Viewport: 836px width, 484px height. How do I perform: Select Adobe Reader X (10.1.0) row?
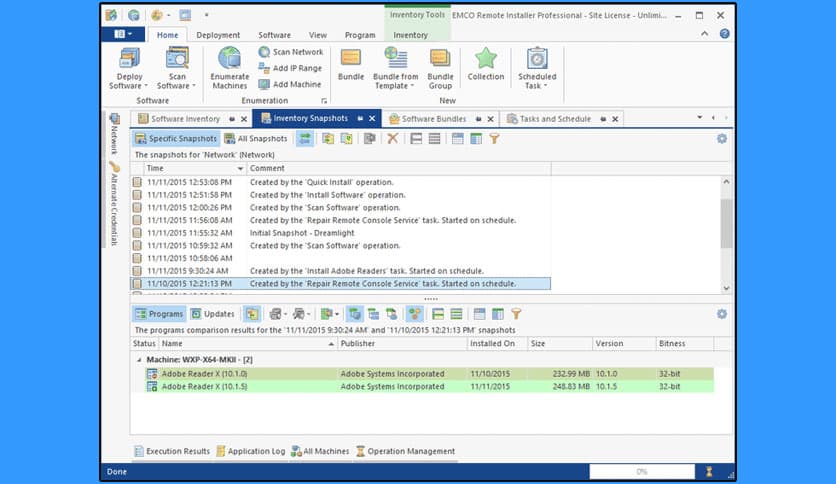tap(422, 374)
